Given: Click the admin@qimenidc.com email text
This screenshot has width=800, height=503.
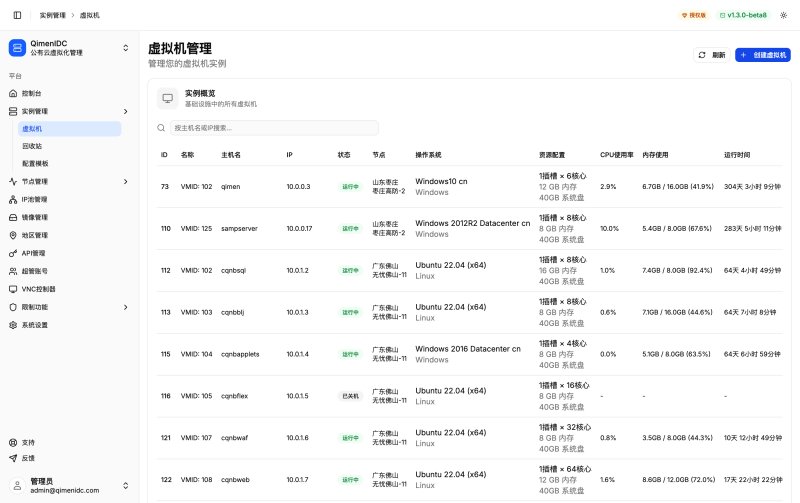Looking at the screenshot, I should [x=65, y=490].
